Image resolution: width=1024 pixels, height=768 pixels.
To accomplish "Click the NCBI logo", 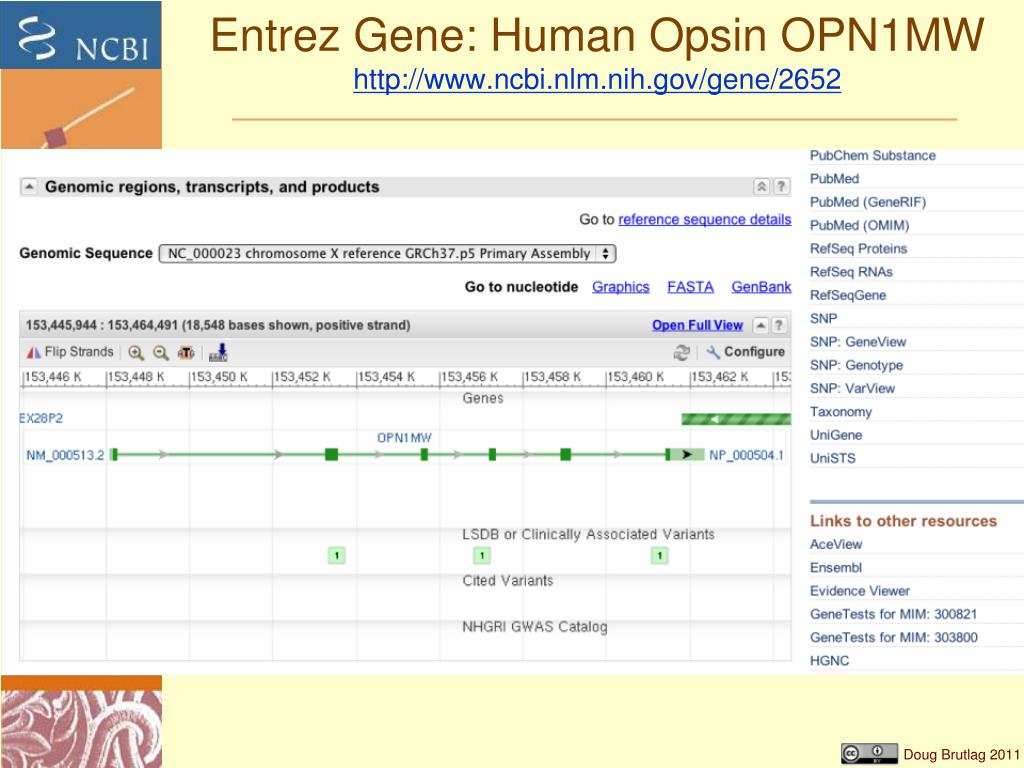I will point(81,35).
